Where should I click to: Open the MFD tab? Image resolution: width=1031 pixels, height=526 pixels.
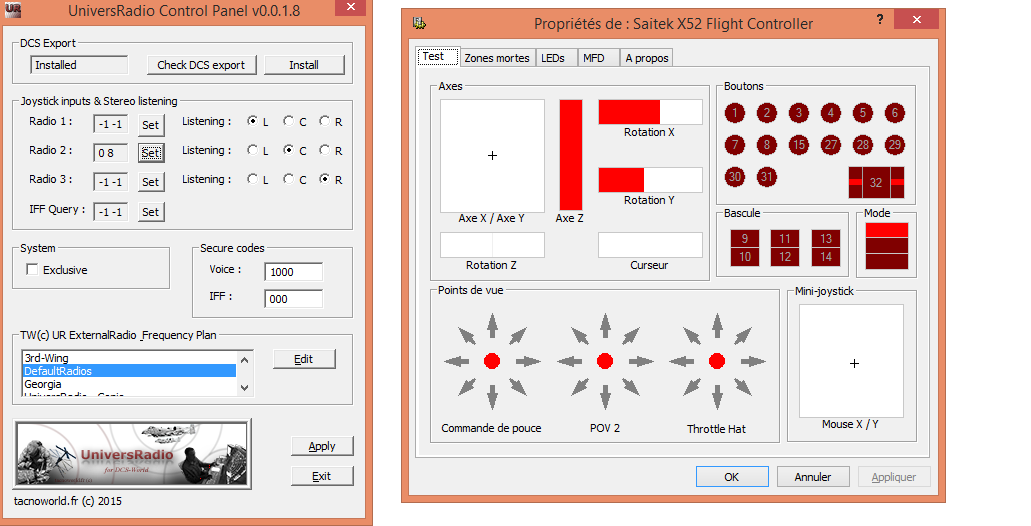pos(594,58)
